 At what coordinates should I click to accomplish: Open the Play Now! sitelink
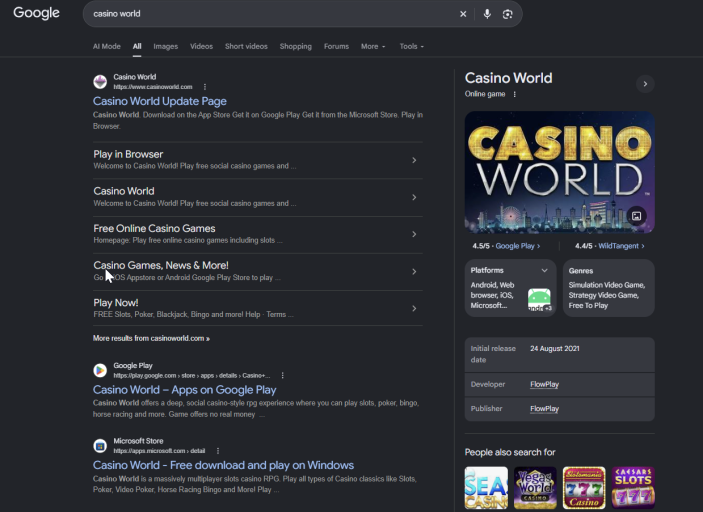click(x=116, y=303)
